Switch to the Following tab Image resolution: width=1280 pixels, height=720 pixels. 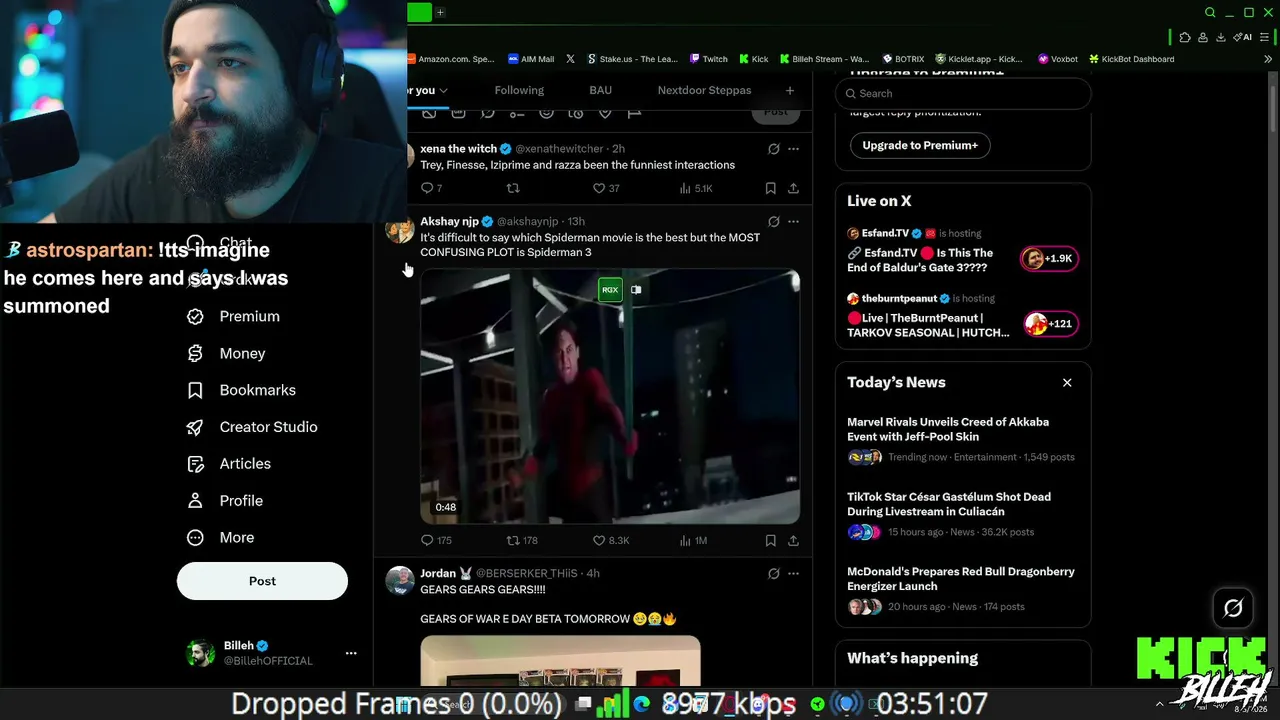click(x=519, y=90)
